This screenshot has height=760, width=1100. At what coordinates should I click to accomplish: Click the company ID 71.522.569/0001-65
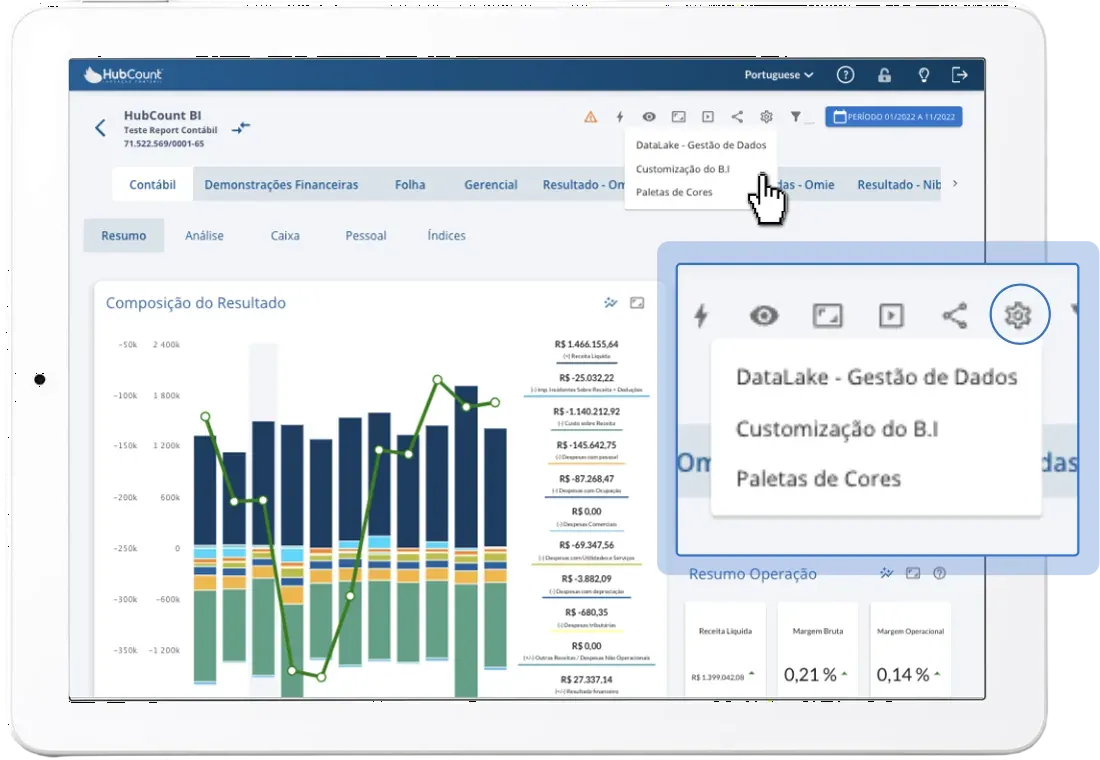point(164,144)
